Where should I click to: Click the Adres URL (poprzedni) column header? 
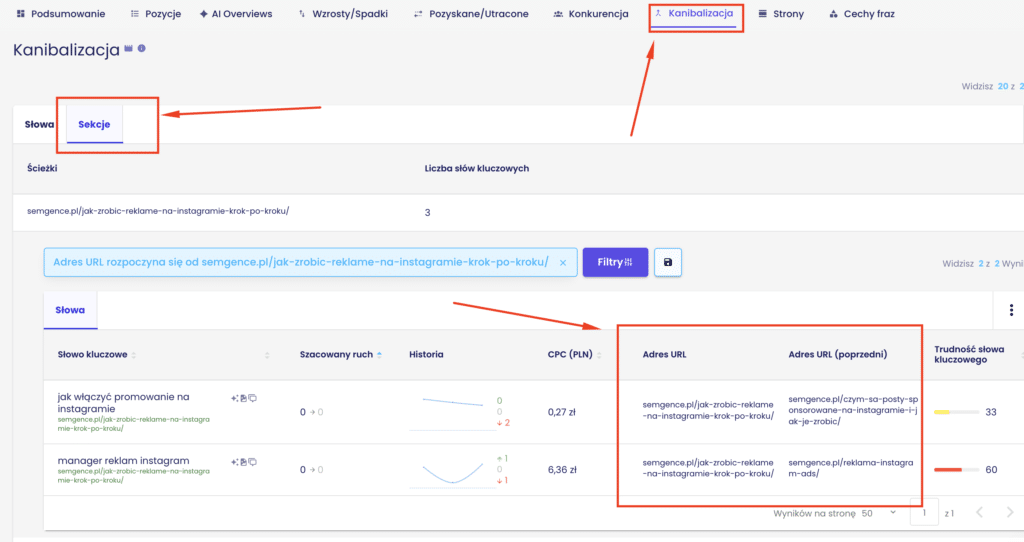837,355
